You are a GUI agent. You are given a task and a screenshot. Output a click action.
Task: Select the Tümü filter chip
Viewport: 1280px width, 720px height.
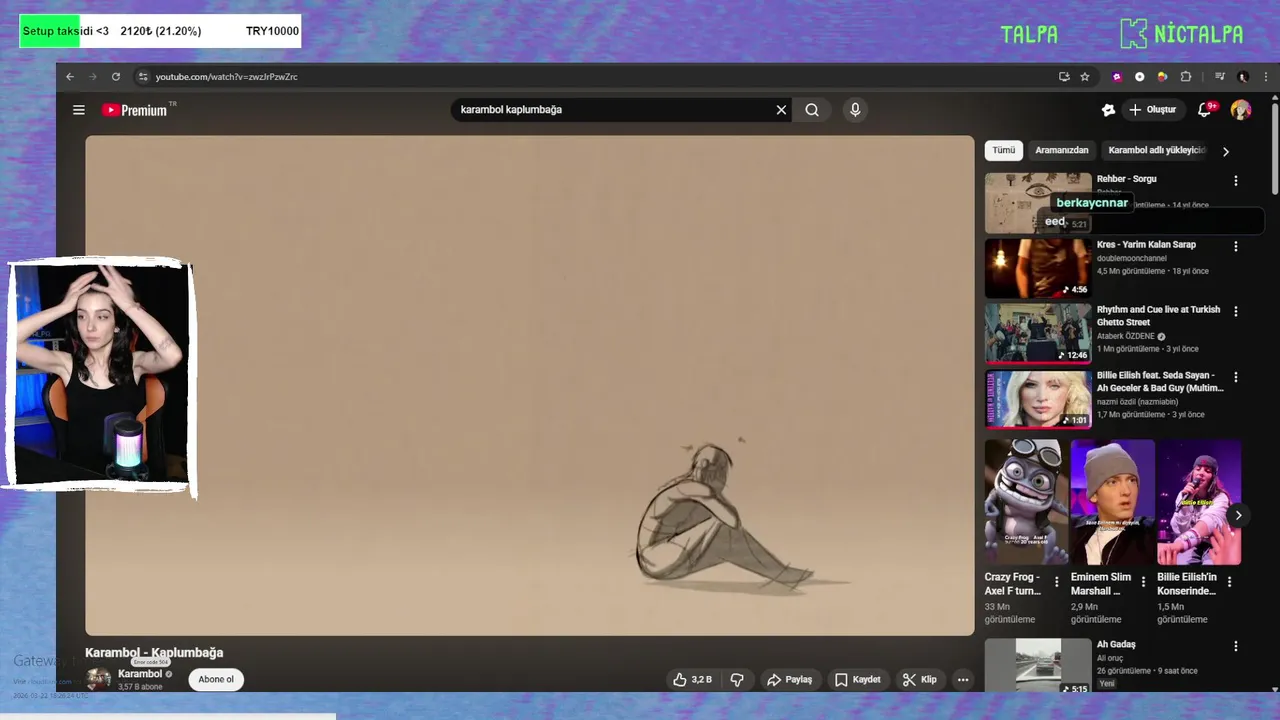tap(1004, 150)
